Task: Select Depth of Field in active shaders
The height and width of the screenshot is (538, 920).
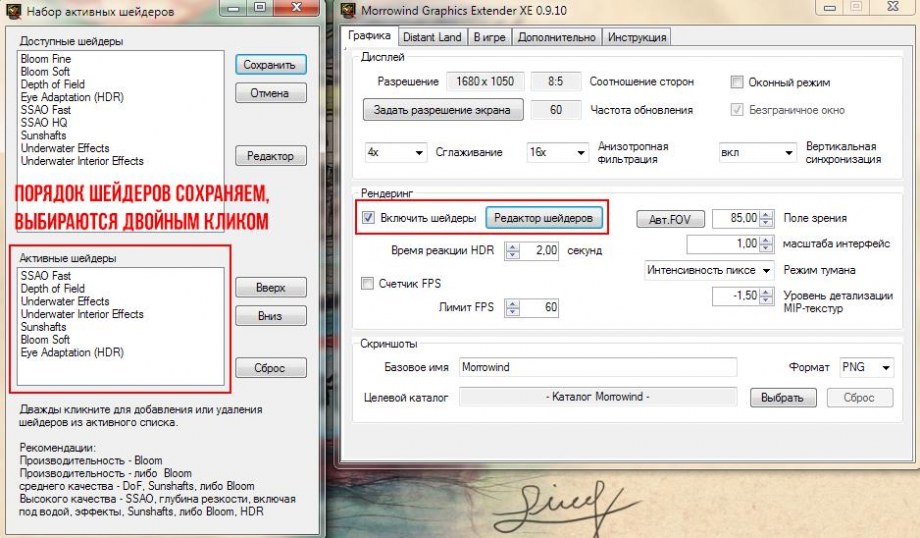Action: coord(53,289)
